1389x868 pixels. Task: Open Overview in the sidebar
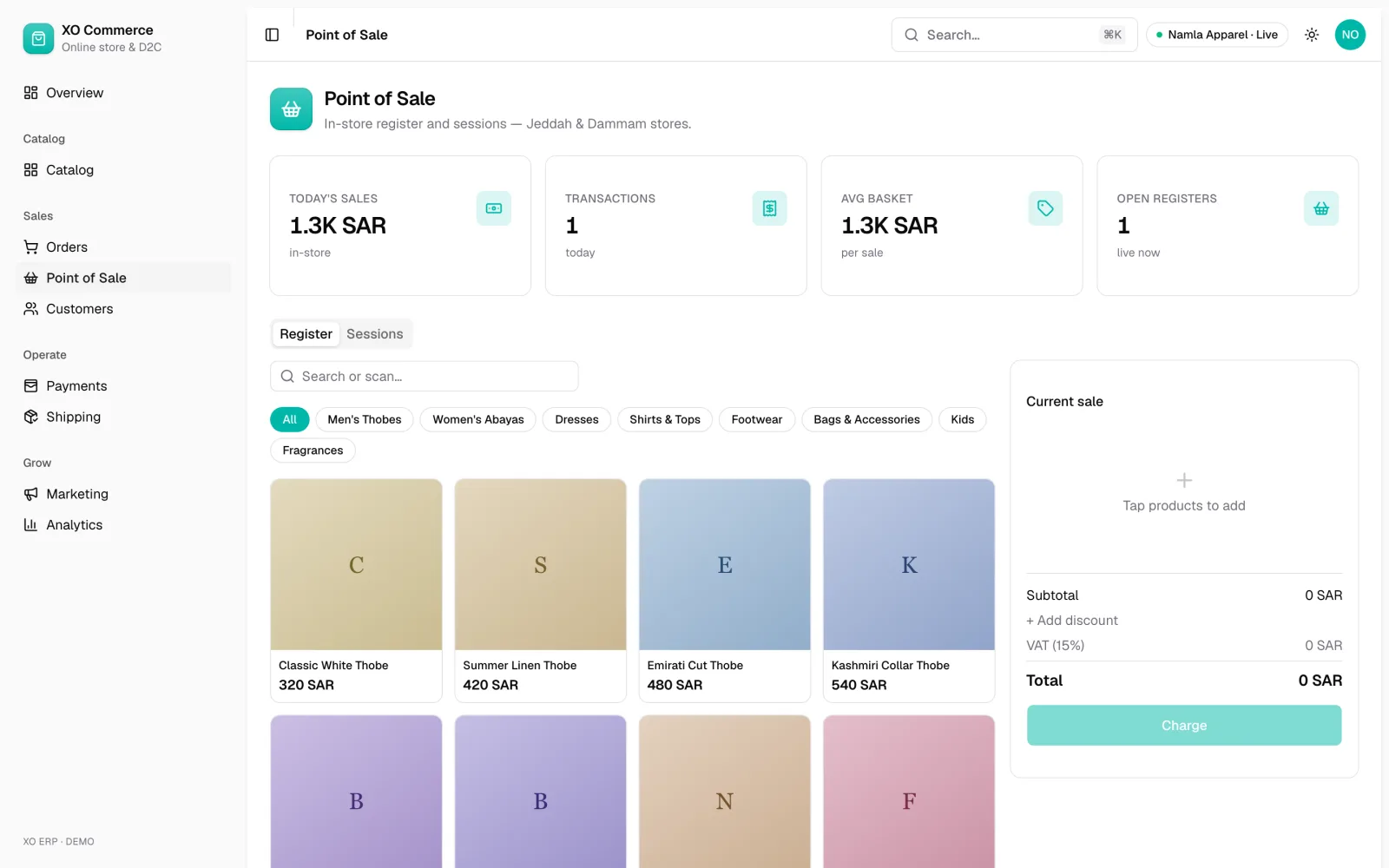[124, 93]
